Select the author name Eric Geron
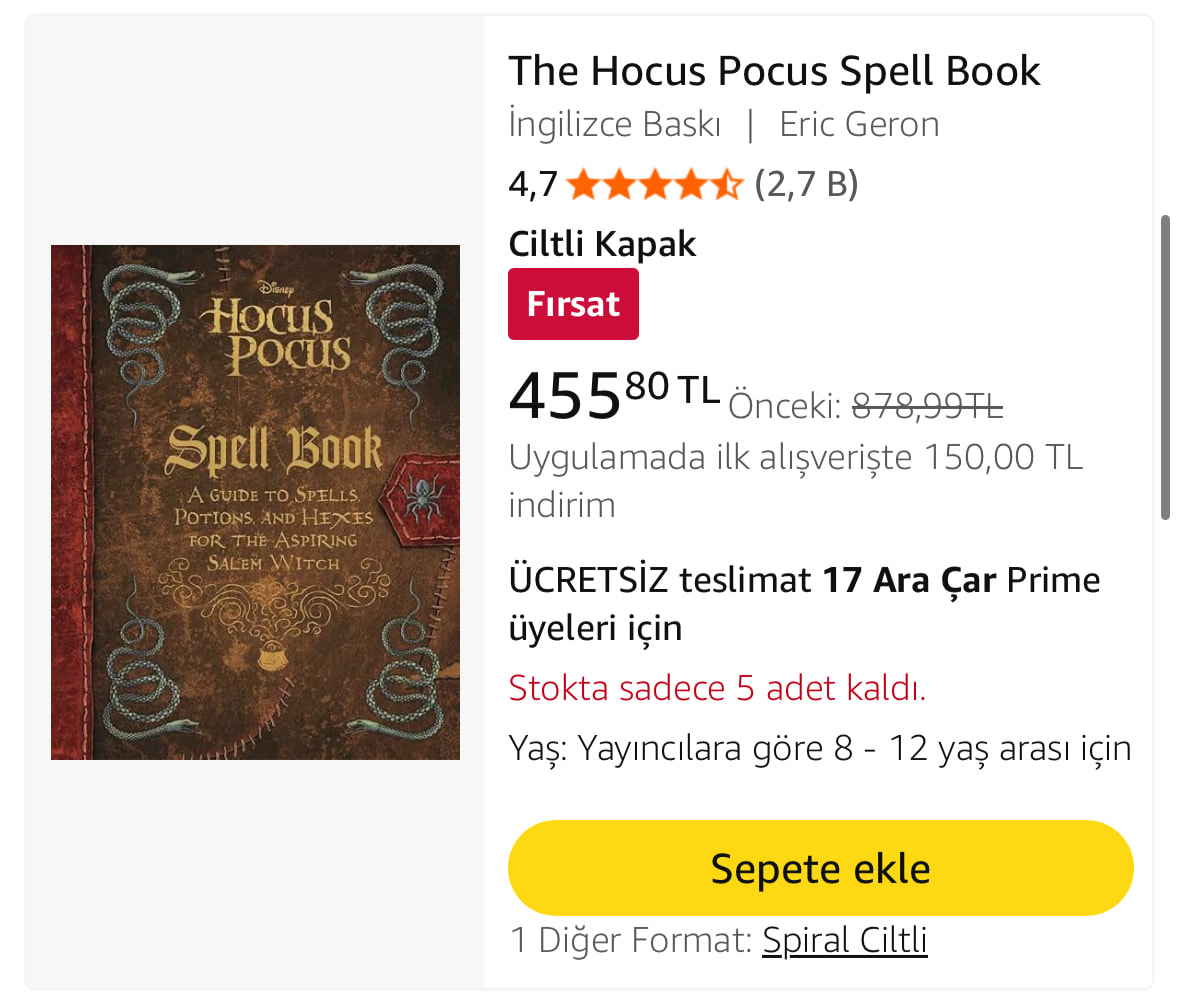Viewport: 1179px width, 1000px height. [x=859, y=125]
